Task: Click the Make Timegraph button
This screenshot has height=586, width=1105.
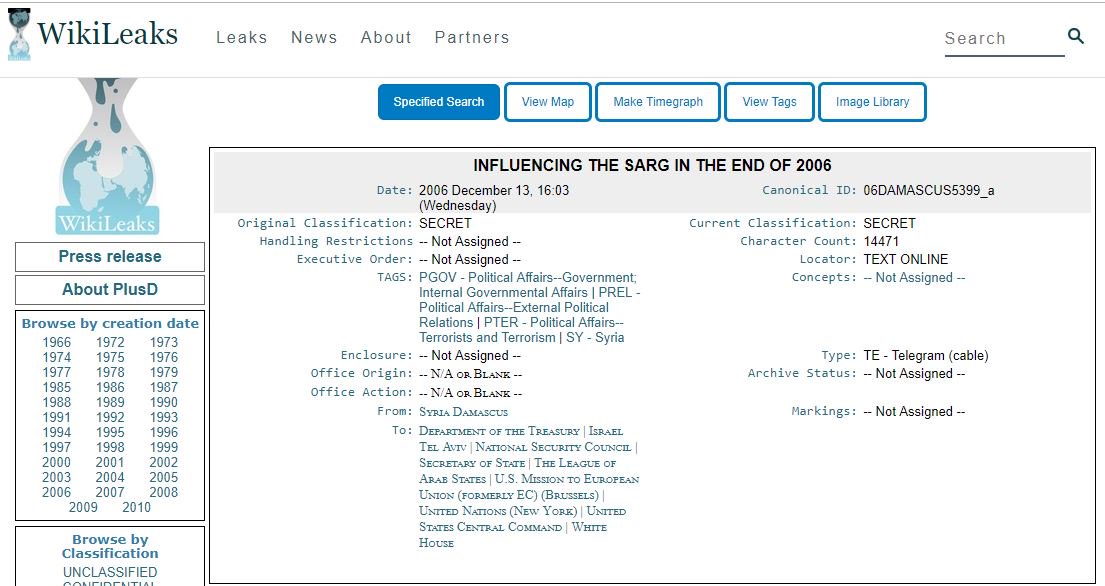Action: point(658,102)
